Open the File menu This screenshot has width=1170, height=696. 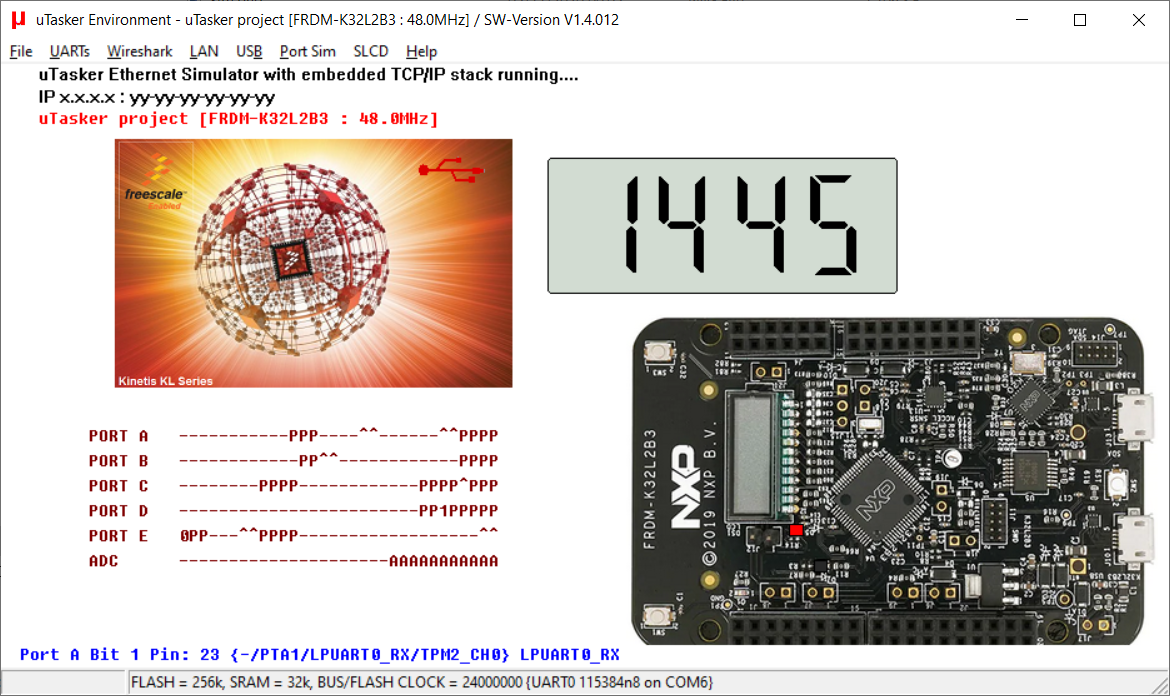coord(21,51)
